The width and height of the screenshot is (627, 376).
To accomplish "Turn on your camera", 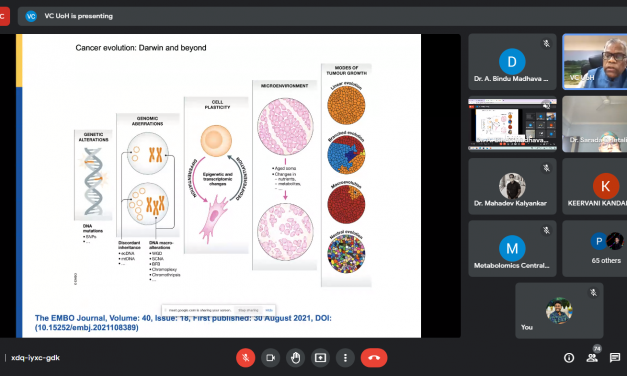I will click(x=271, y=358).
